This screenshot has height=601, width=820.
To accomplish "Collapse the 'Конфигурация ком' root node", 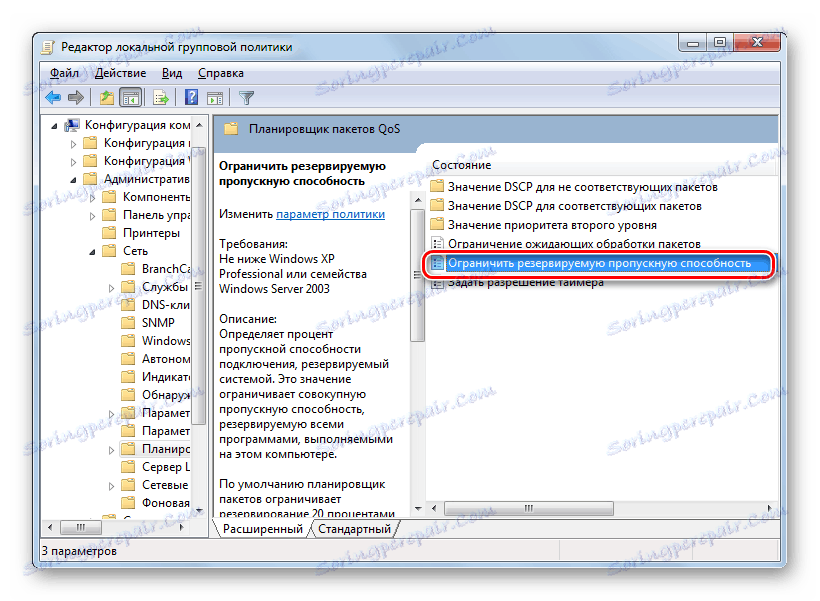I will point(54,126).
